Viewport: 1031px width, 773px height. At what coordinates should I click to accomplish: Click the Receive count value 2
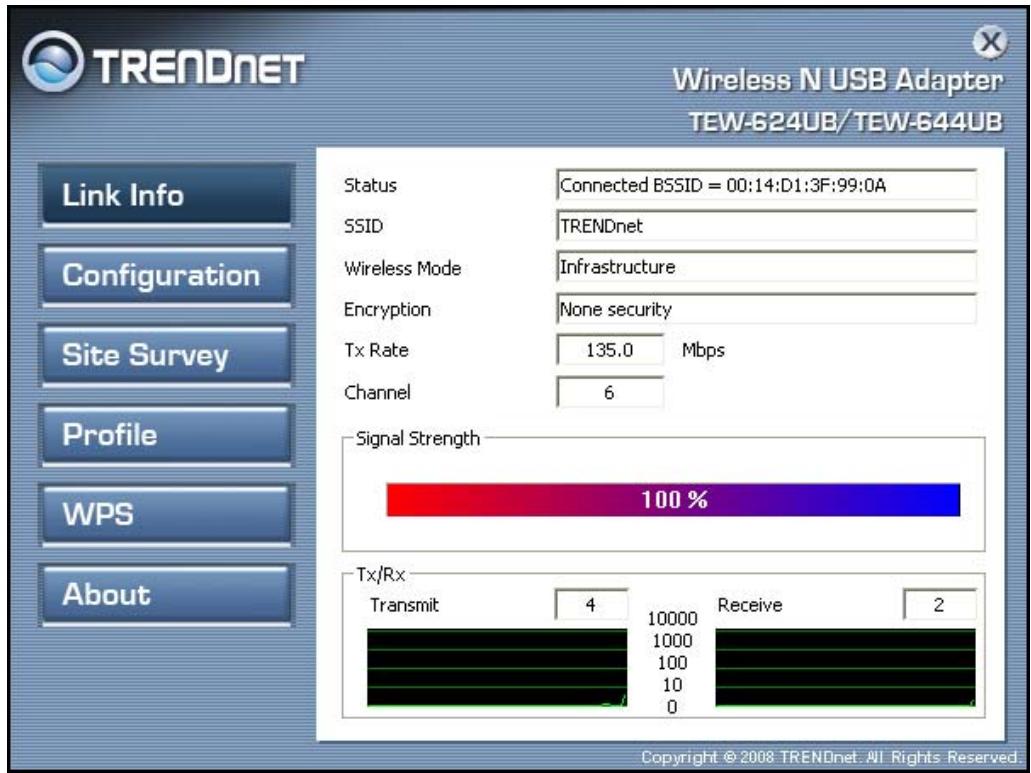939,605
